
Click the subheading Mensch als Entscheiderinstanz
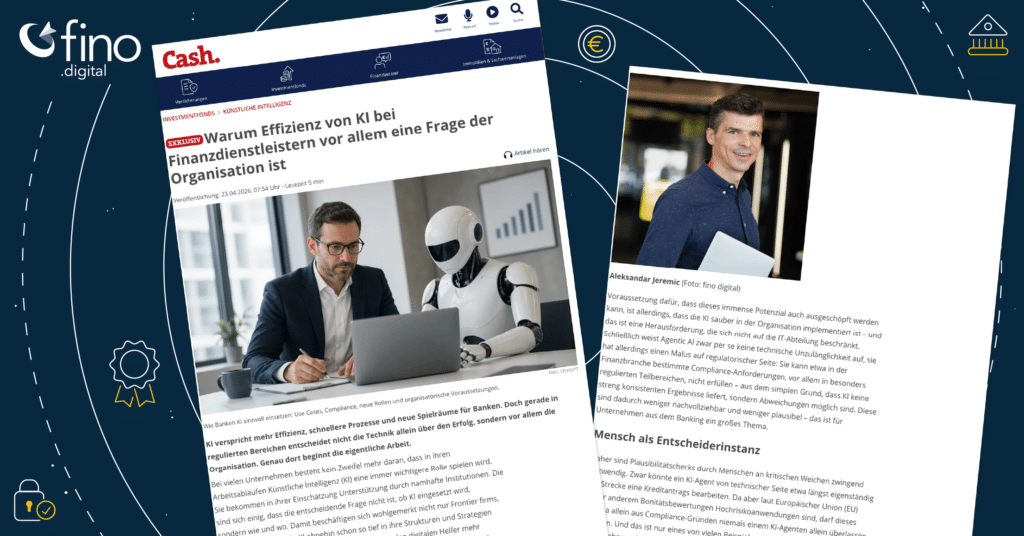point(677,443)
